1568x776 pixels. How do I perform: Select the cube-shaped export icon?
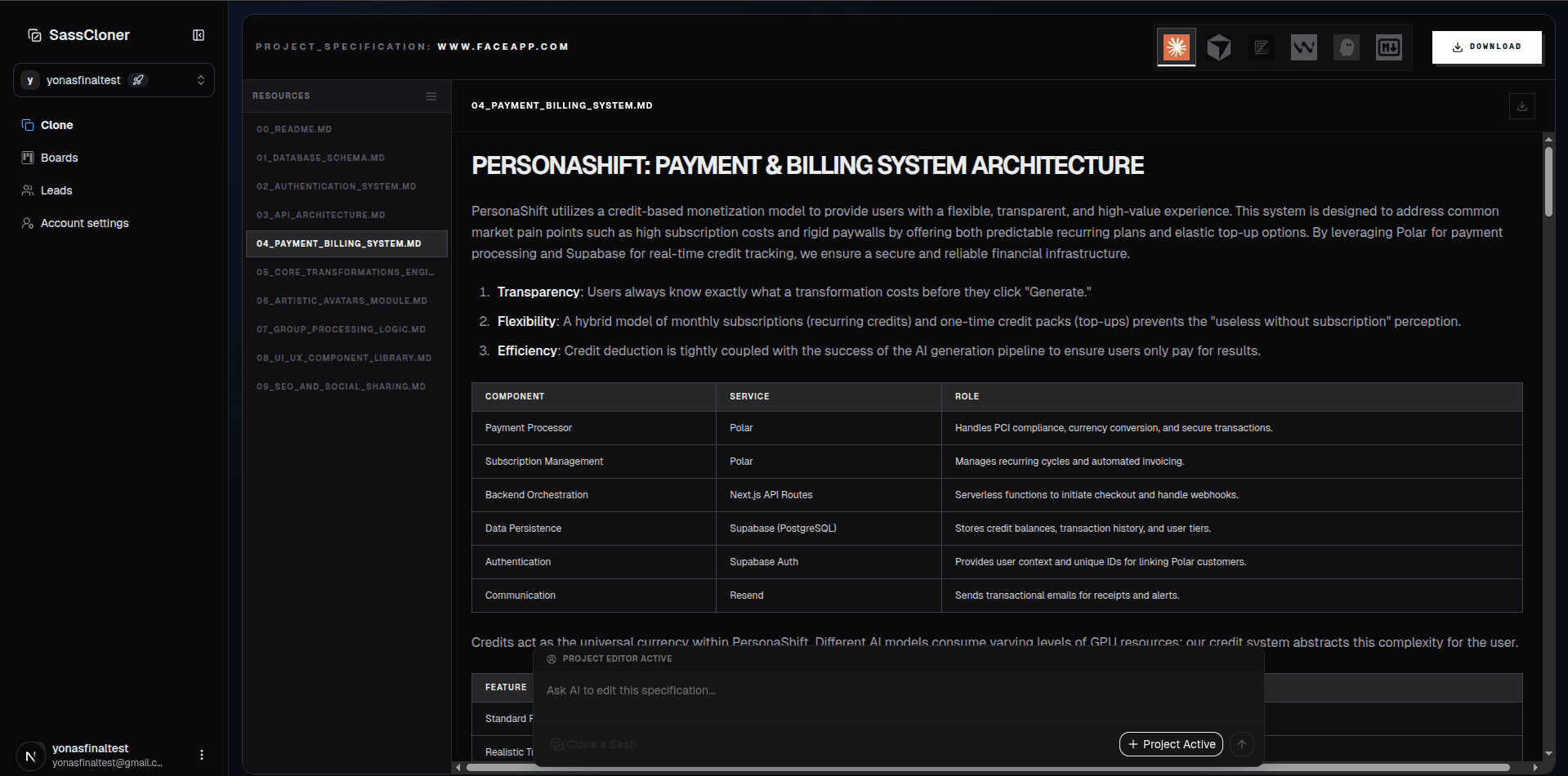point(1218,47)
